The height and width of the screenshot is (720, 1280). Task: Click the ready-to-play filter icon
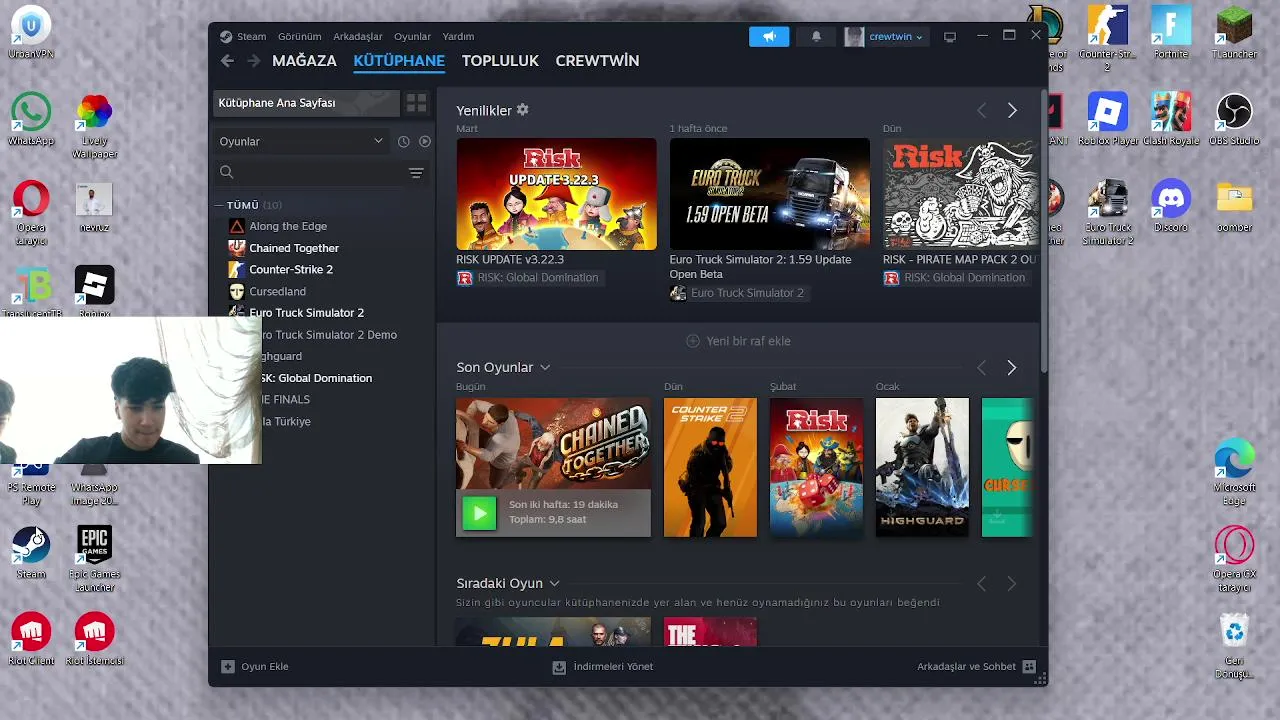425,142
